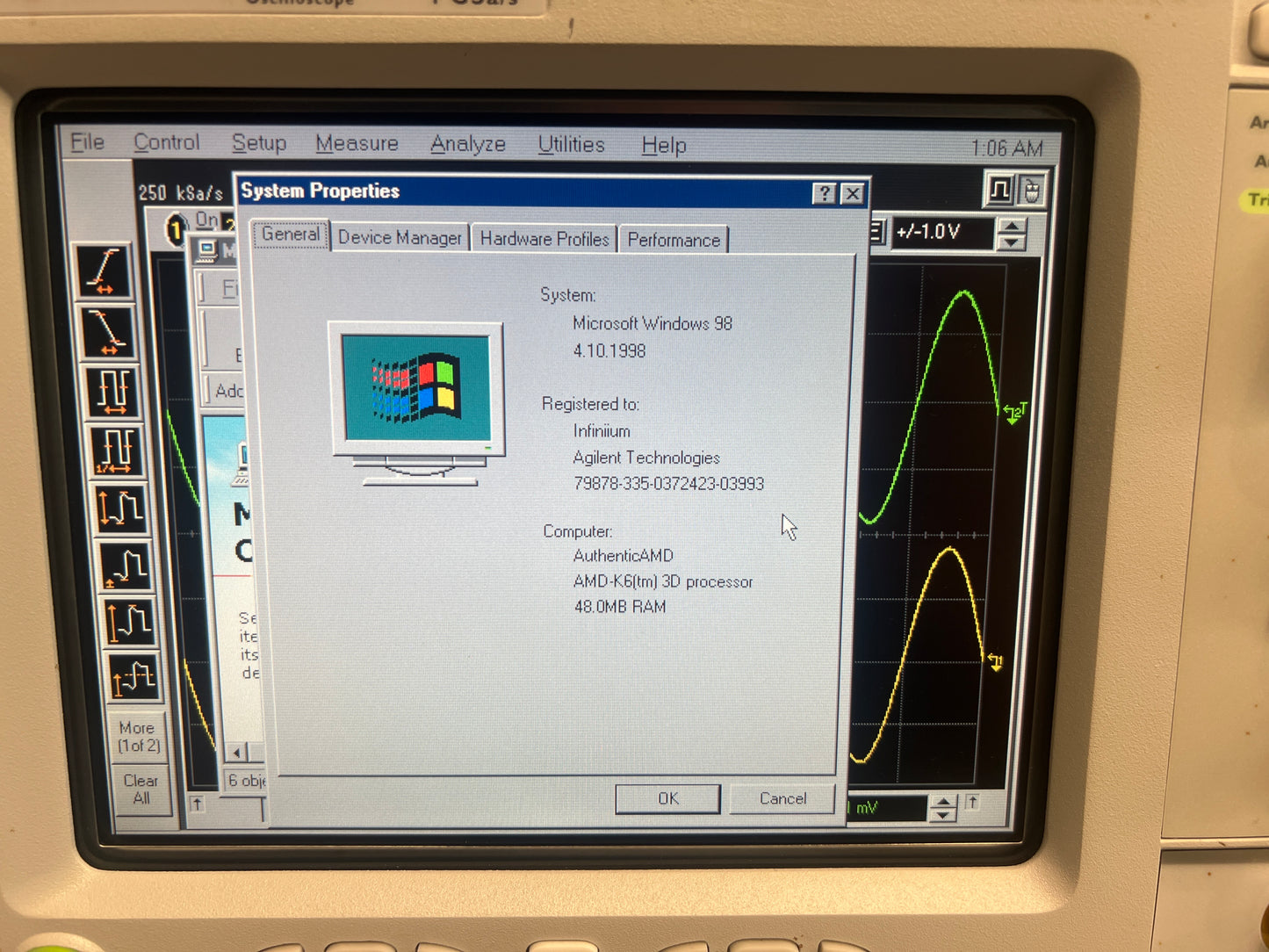Open the Analyze menu
The image size is (1269, 952).
(468, 145)
